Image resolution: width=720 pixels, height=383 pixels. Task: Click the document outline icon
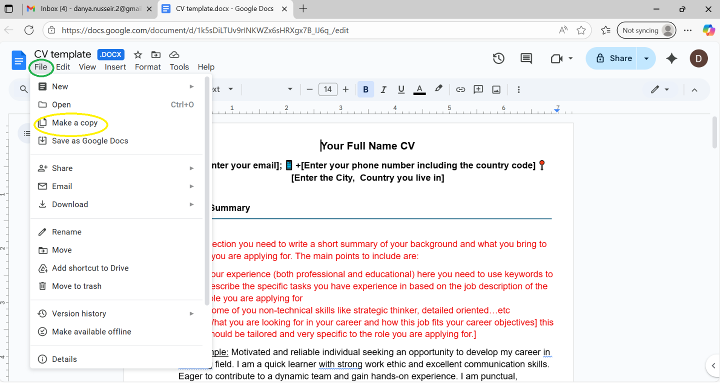pos(26,134)
